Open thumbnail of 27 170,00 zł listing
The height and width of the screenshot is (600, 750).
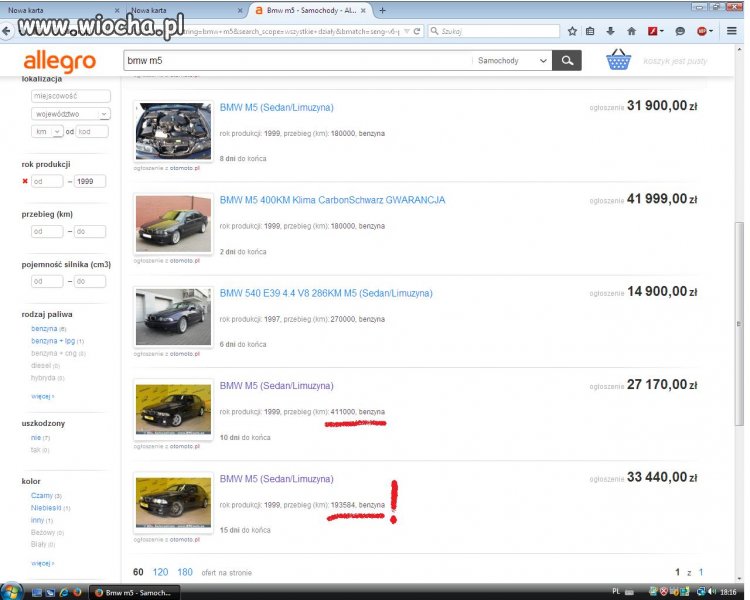coord(173,410)
